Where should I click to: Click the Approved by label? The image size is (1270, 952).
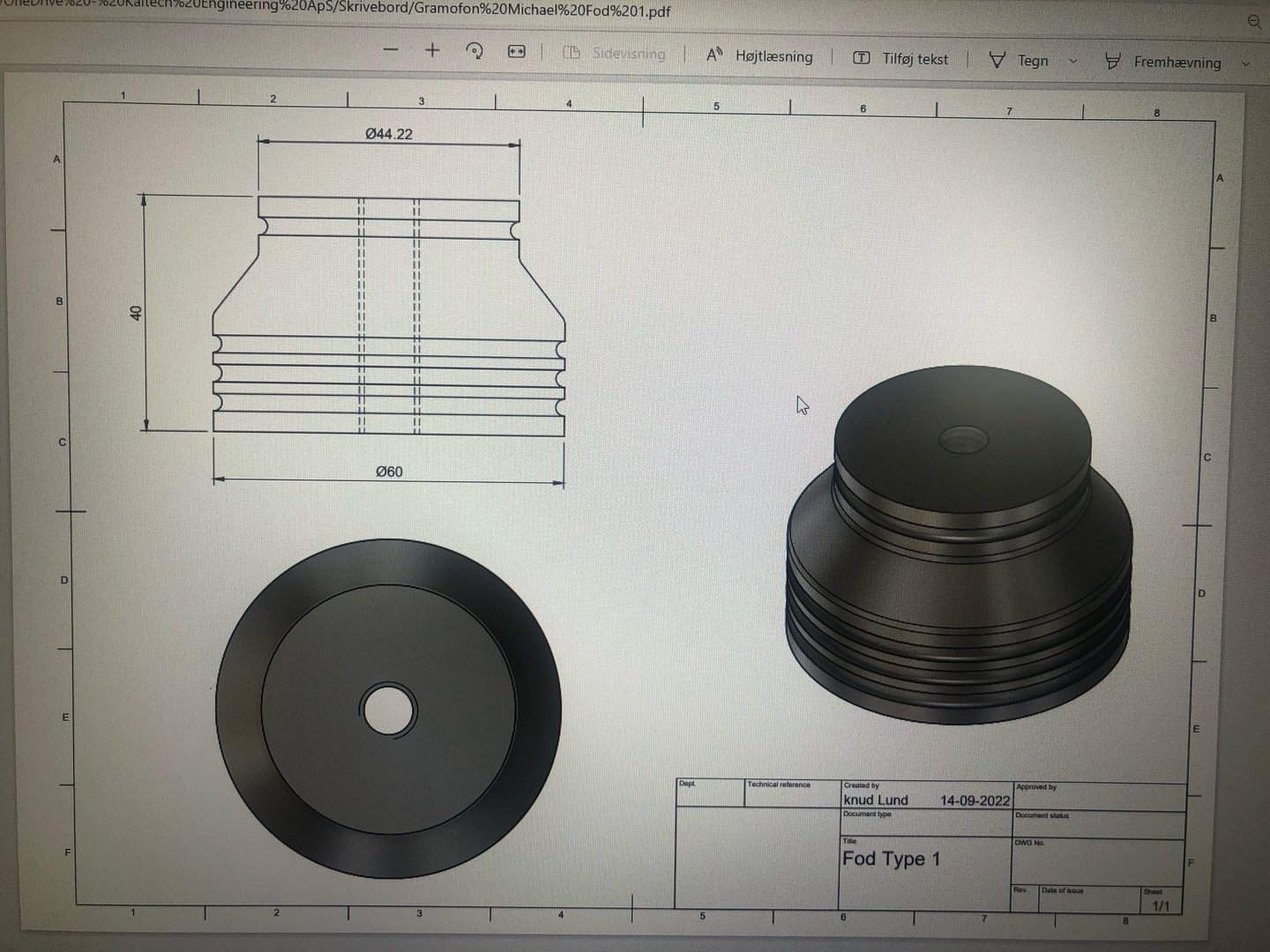[1036, 786]
